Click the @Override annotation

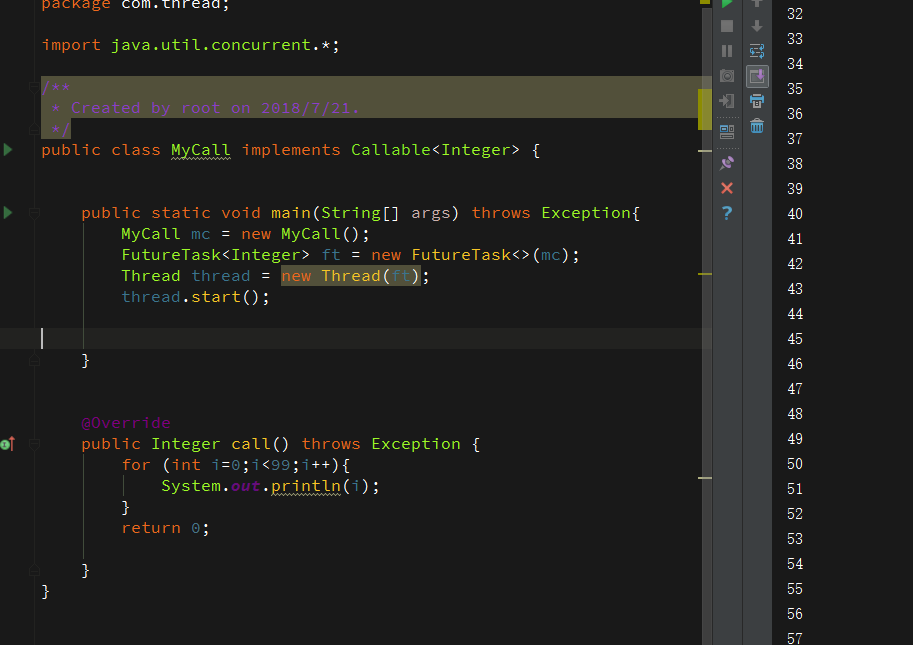click(126, 423)
